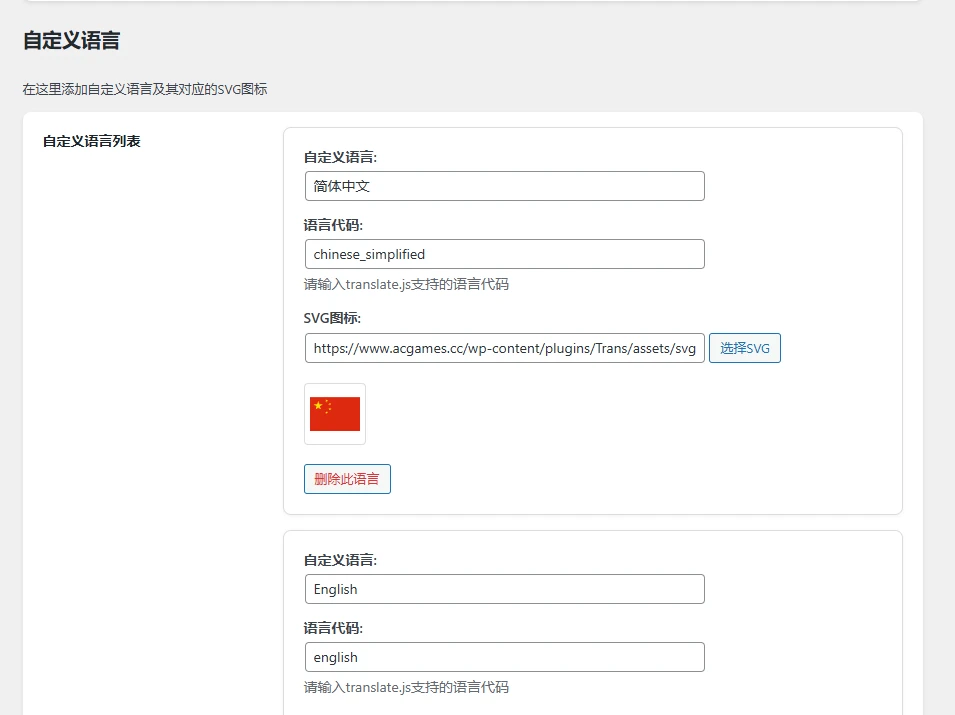Click the description text mentioning SVG图标 under heading

[x=145, y=89]
